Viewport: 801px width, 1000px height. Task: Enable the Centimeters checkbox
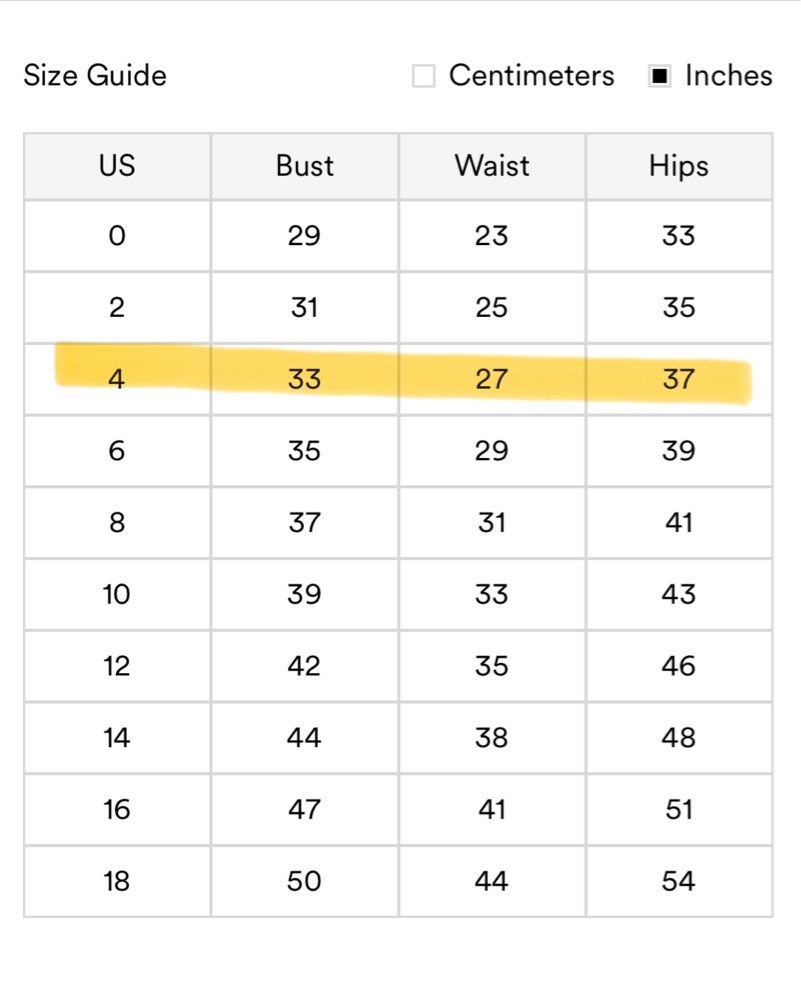(x=423, y=76)
